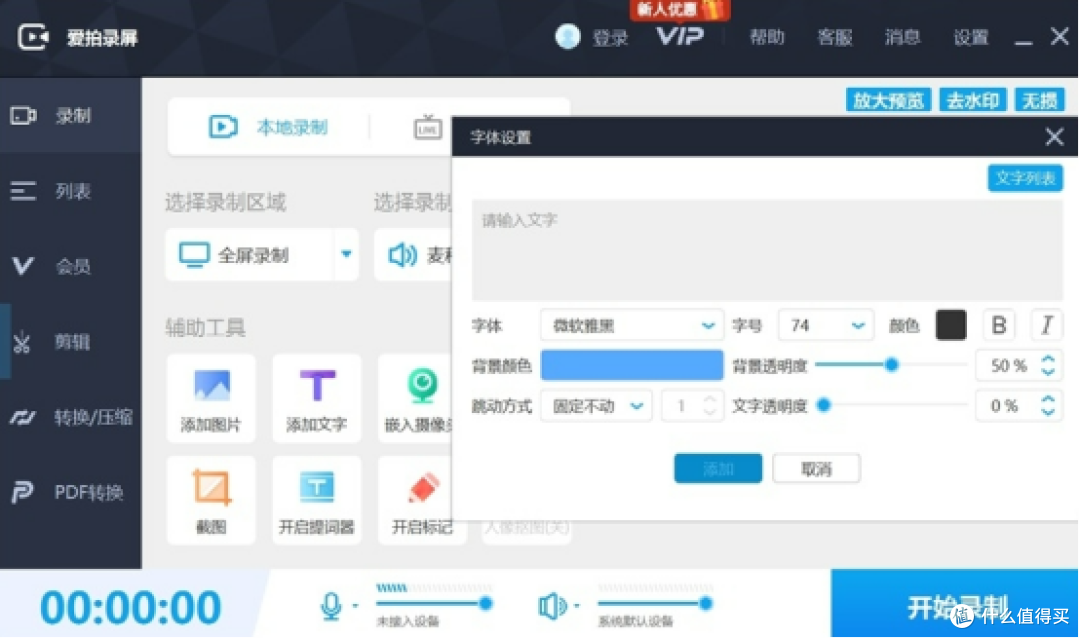Open the 字体 font family dropdown
Screen dimensions: 1080x639
[x=632, y=325]
